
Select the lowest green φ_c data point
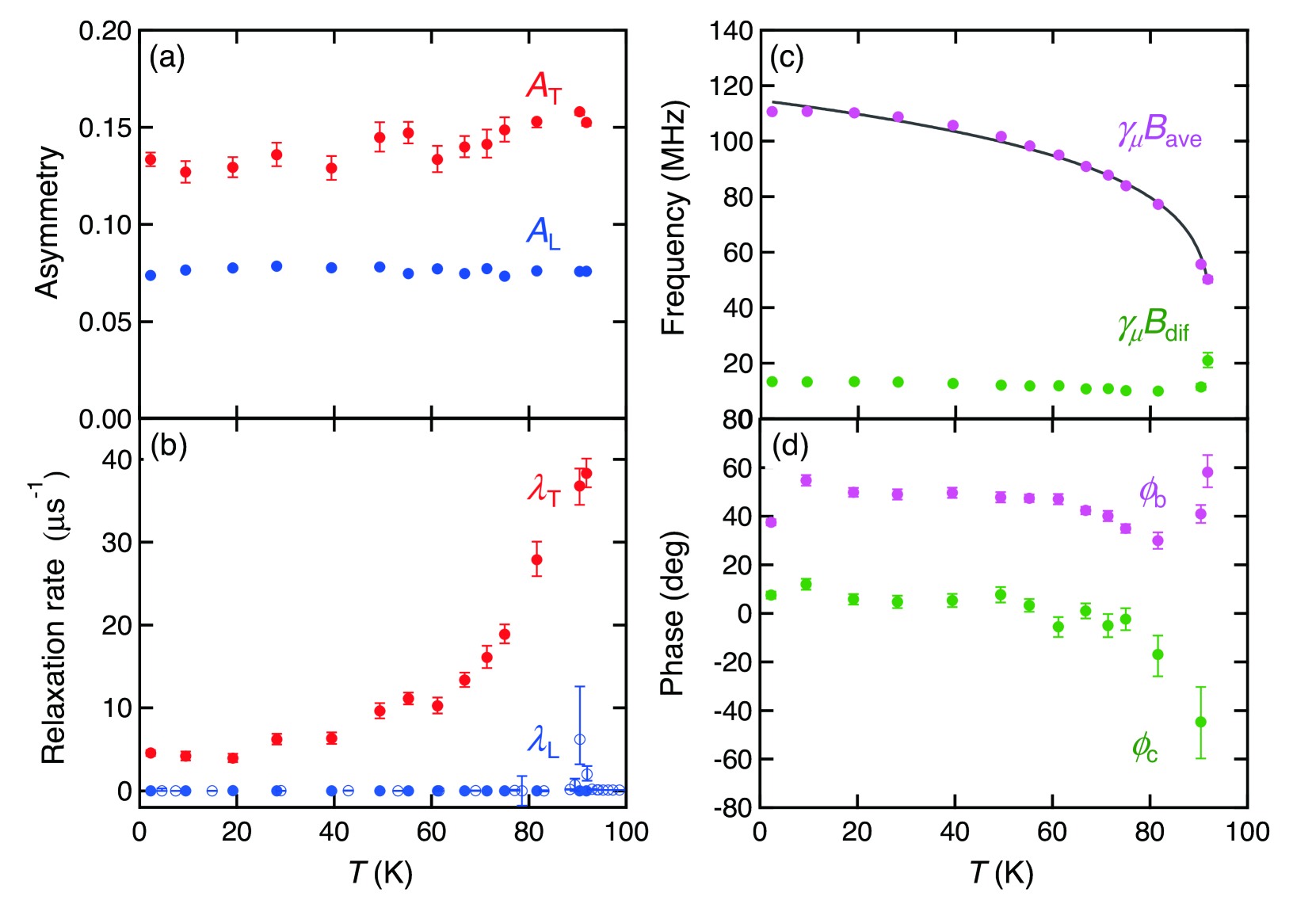[x=1200, y=722]
